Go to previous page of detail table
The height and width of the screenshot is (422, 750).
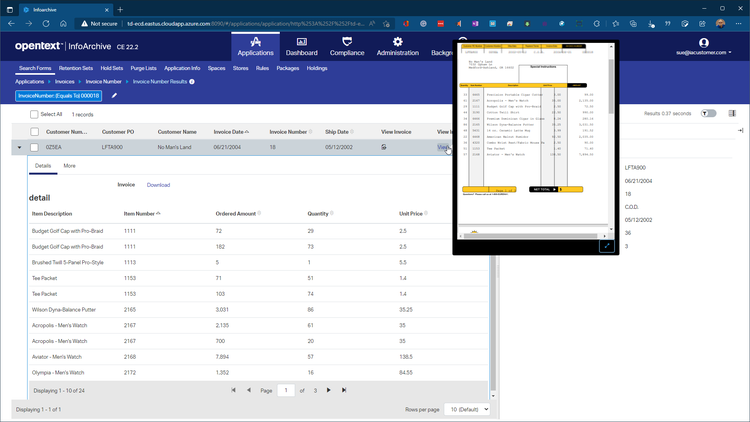click(x=249, y=390)
